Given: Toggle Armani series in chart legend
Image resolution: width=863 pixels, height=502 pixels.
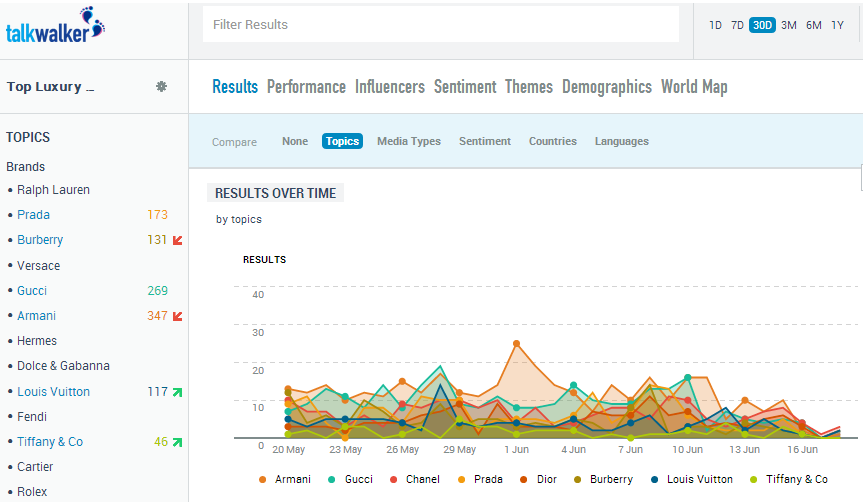Looking at the screenshot, I should [x=285, y=479].
